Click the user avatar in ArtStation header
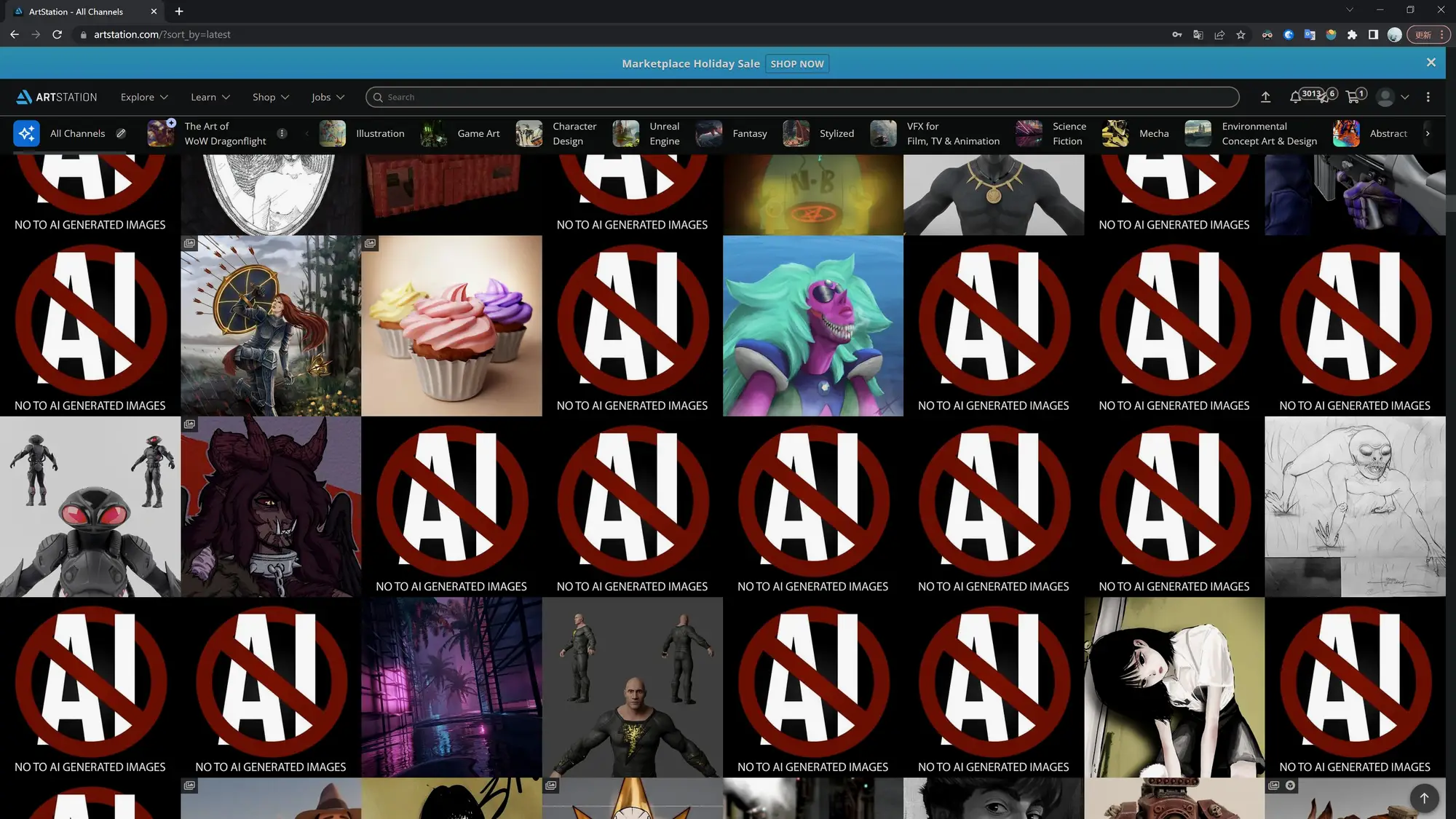Screen dimensions: 1456x819 (x=1385, y=97)
